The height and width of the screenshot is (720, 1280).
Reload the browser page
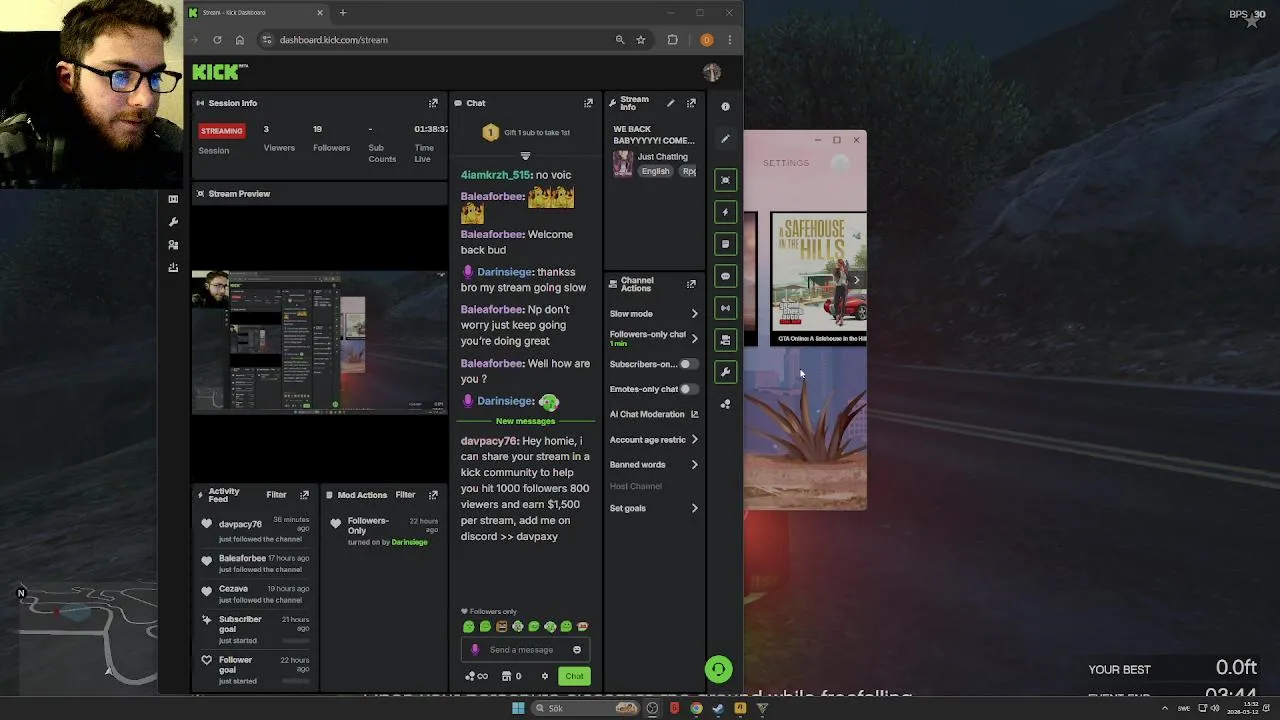tap(217, 40)
